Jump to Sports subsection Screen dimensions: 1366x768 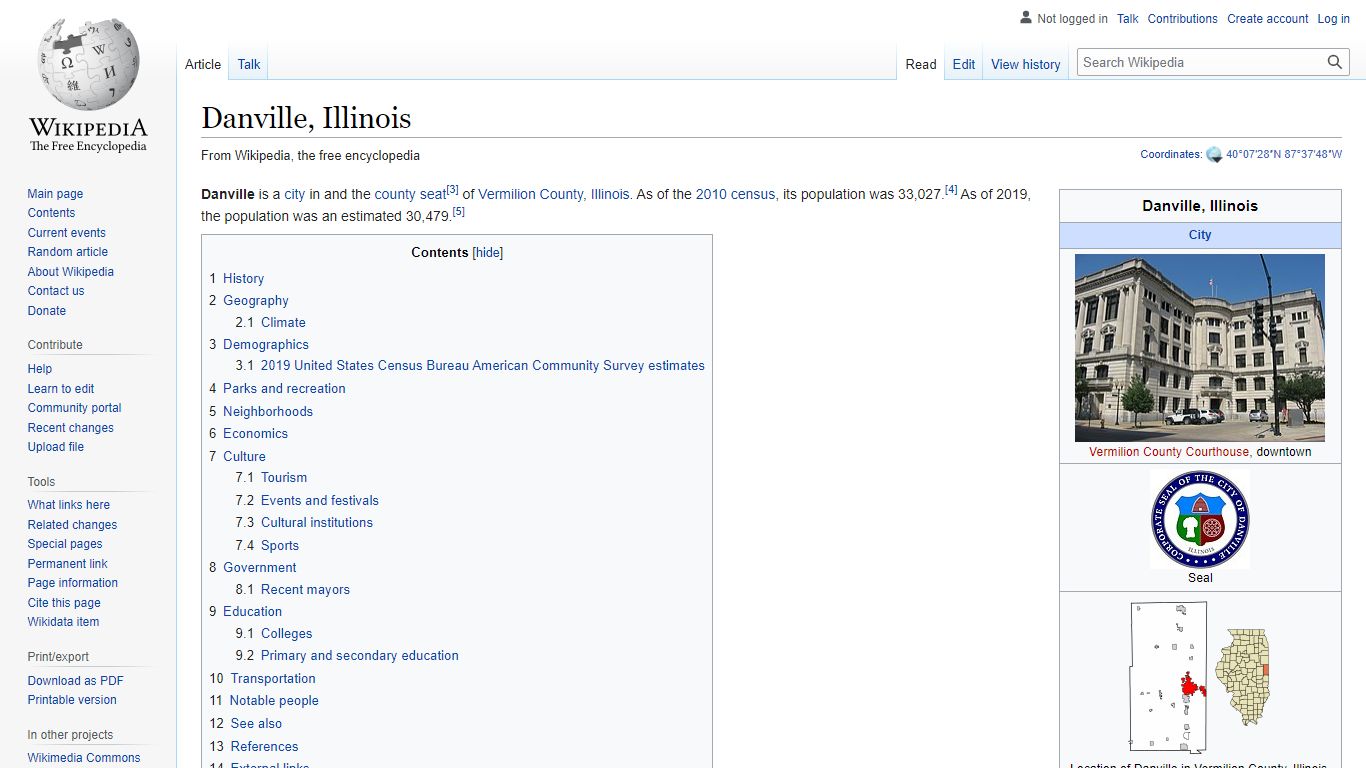click(x=280, y=545)
